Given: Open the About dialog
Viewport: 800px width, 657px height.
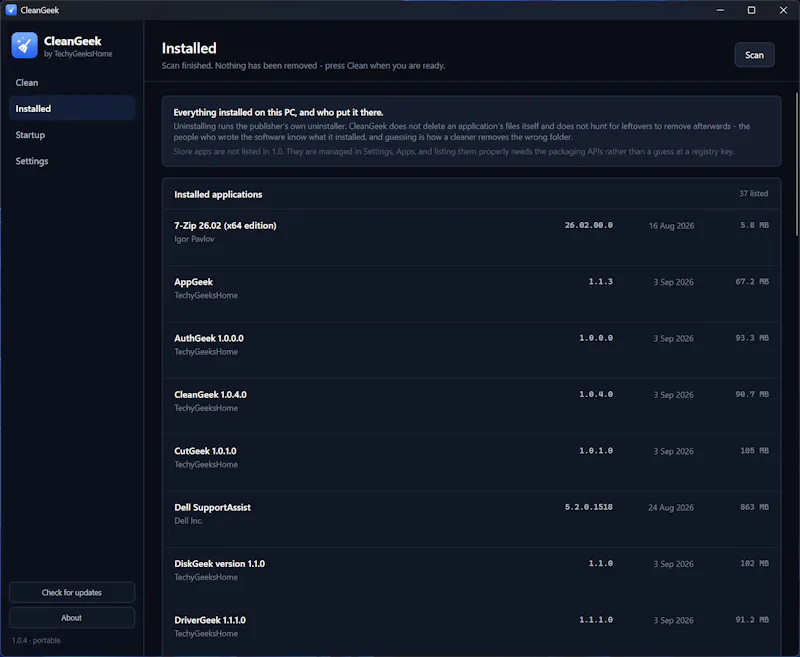Looking at the screenshot, I should click(x=72, y=618).
